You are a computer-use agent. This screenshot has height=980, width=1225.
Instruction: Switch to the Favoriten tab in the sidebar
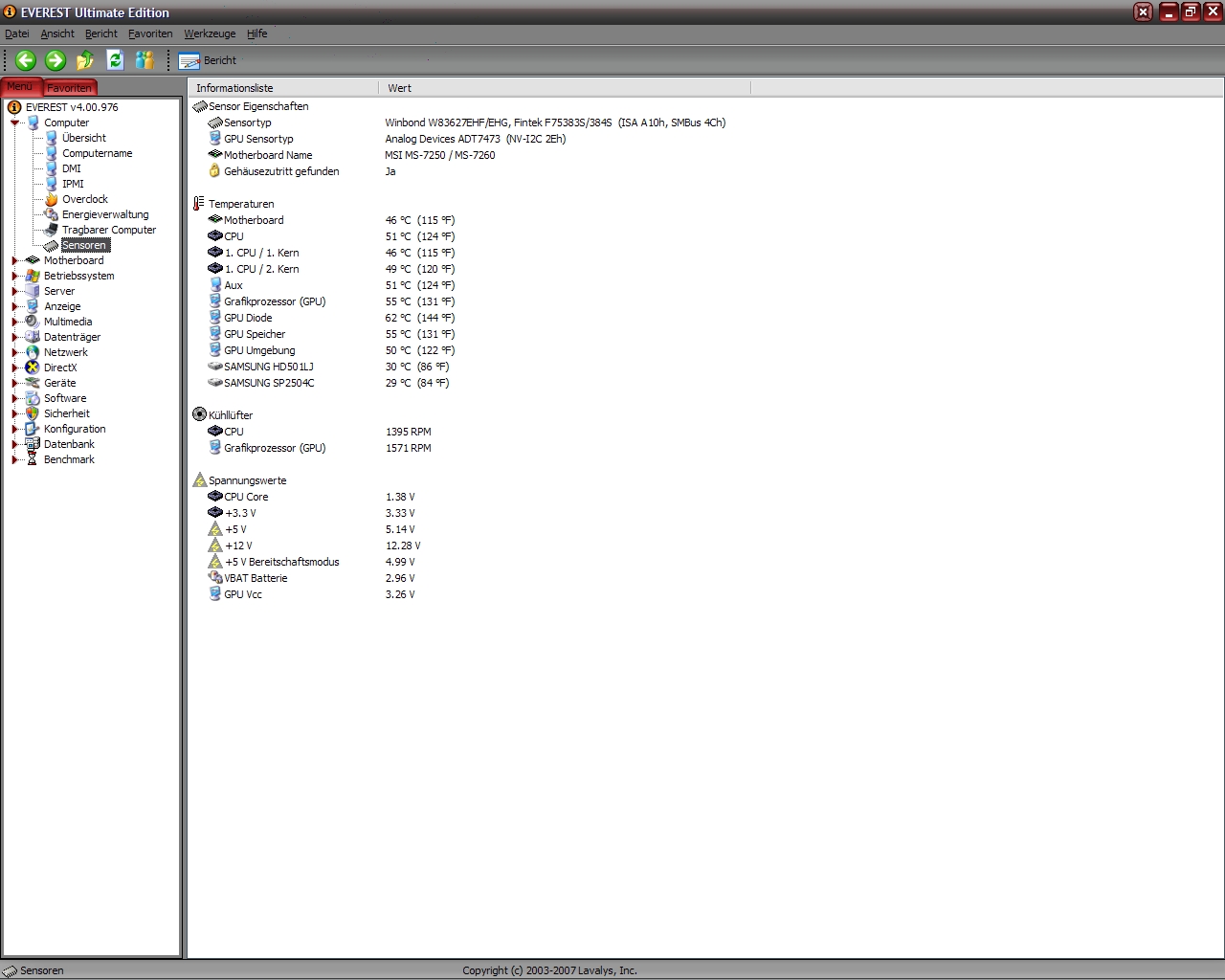[x=70, y=88]
